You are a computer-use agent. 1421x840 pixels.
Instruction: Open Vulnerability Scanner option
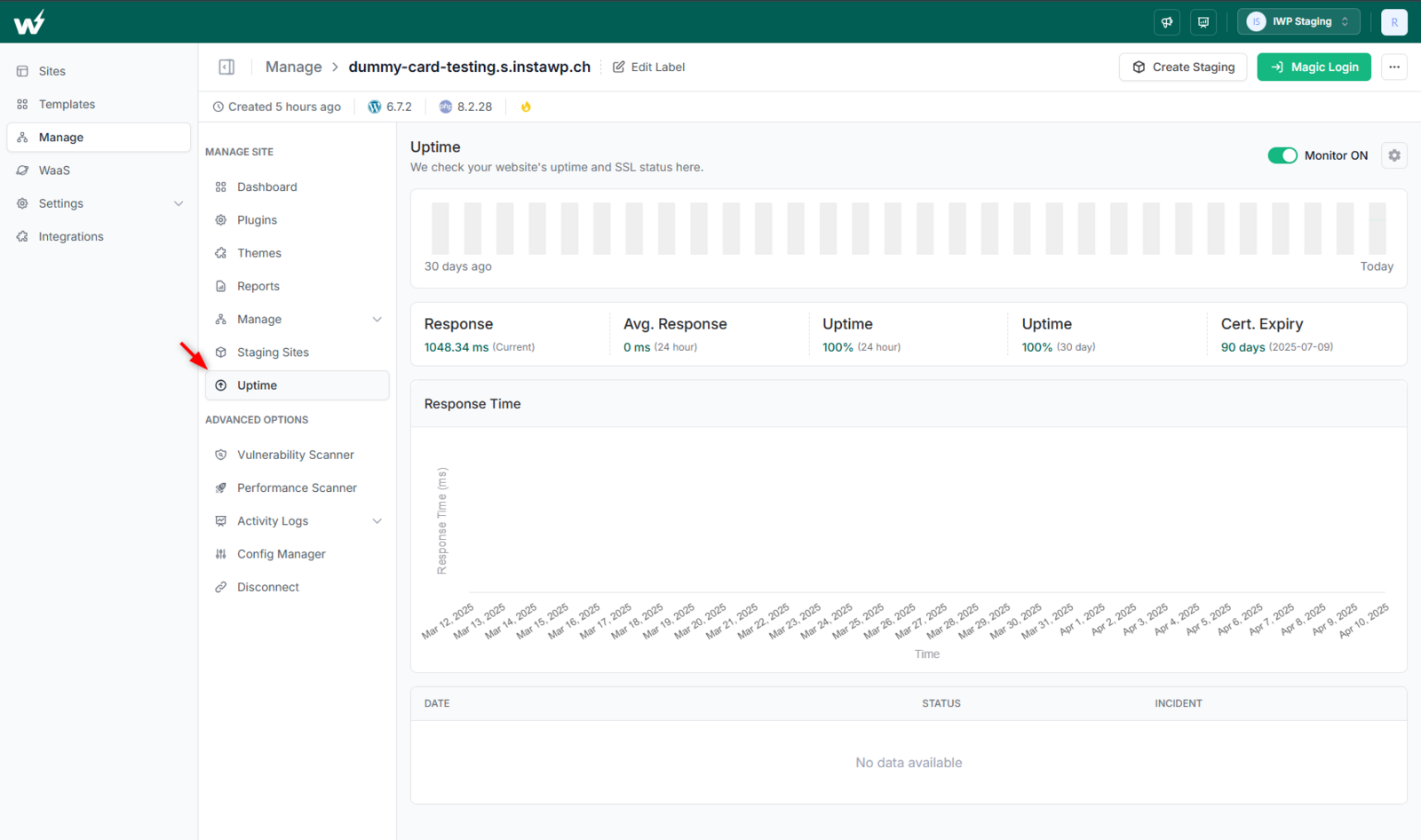298,455
